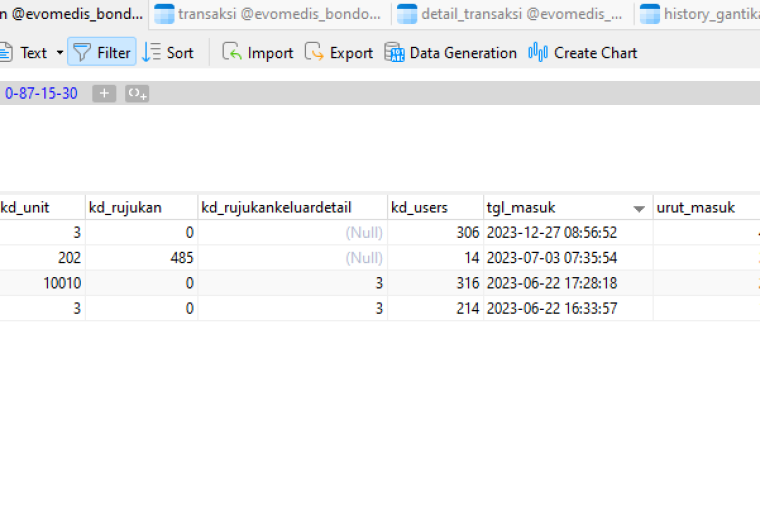Open tgl_masuk column sort dropdown arrow
Screen dimensions: 760x520
tap(639, 208)
